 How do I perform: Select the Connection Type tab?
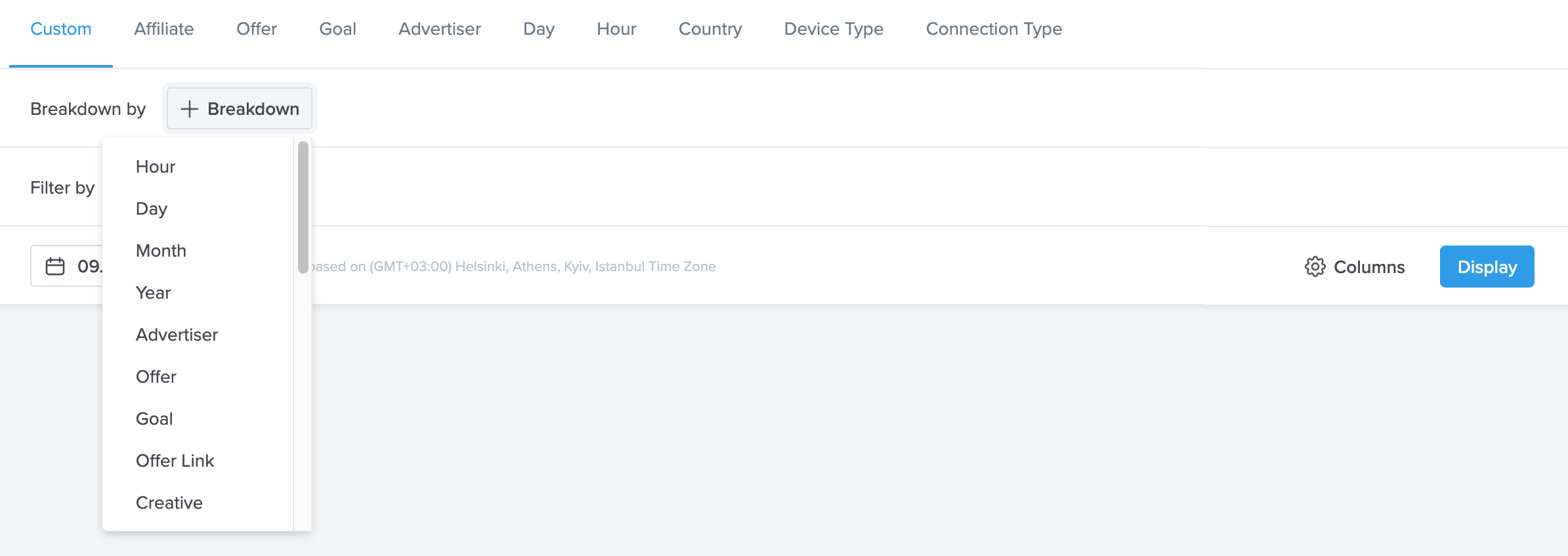(994, 29)
